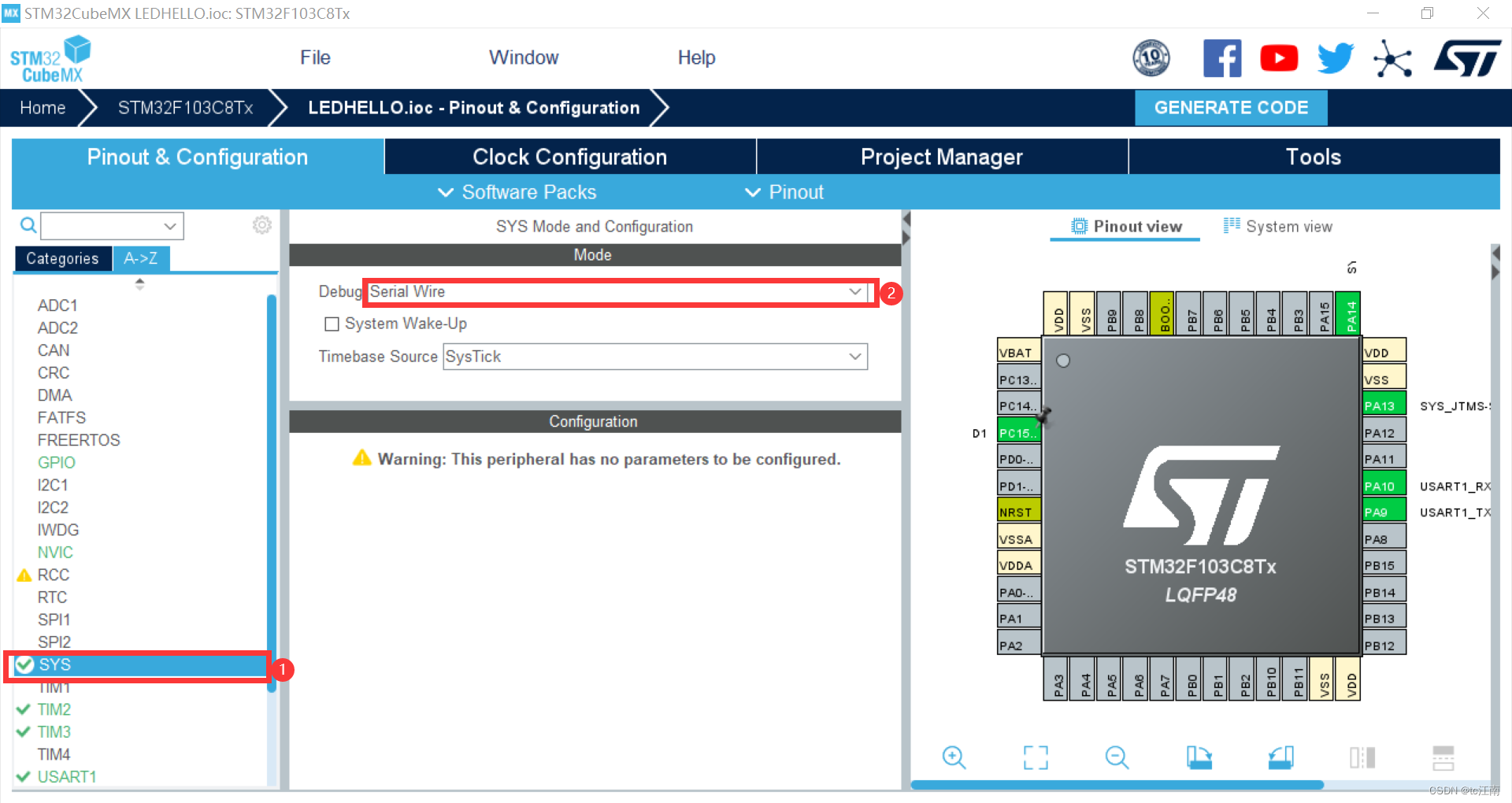The image size is (1512, 803).
Task: Click the LEDHELLO.ioc breadcrumb
Action: (x=473, y=108)
